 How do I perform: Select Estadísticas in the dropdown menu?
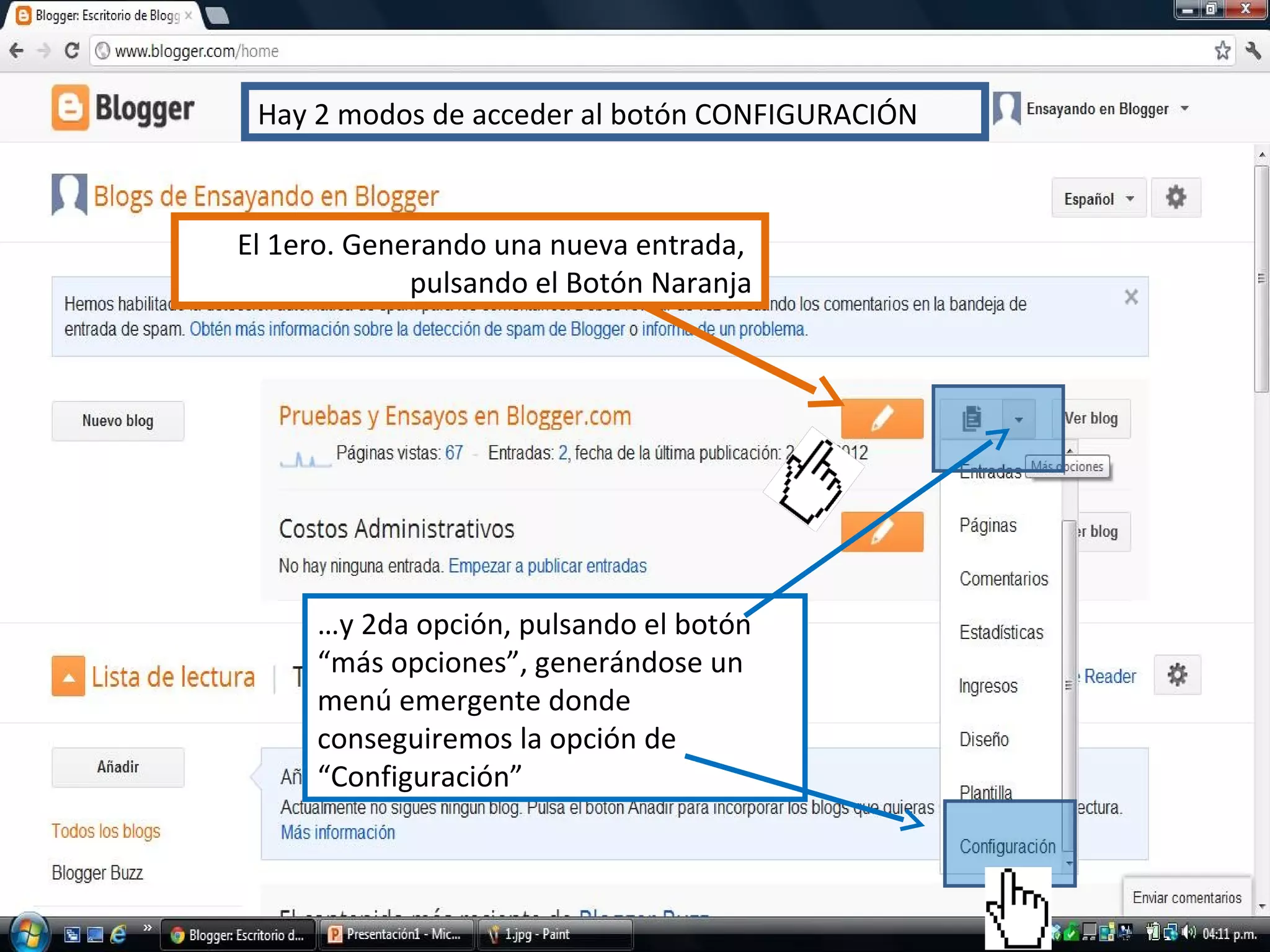click(x=1001, y=632)
